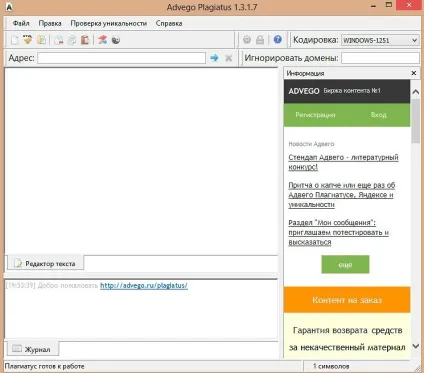This screenshot has height=373, width=424.
Task: Click inside the main text editor area
Action: click(141, 161)
